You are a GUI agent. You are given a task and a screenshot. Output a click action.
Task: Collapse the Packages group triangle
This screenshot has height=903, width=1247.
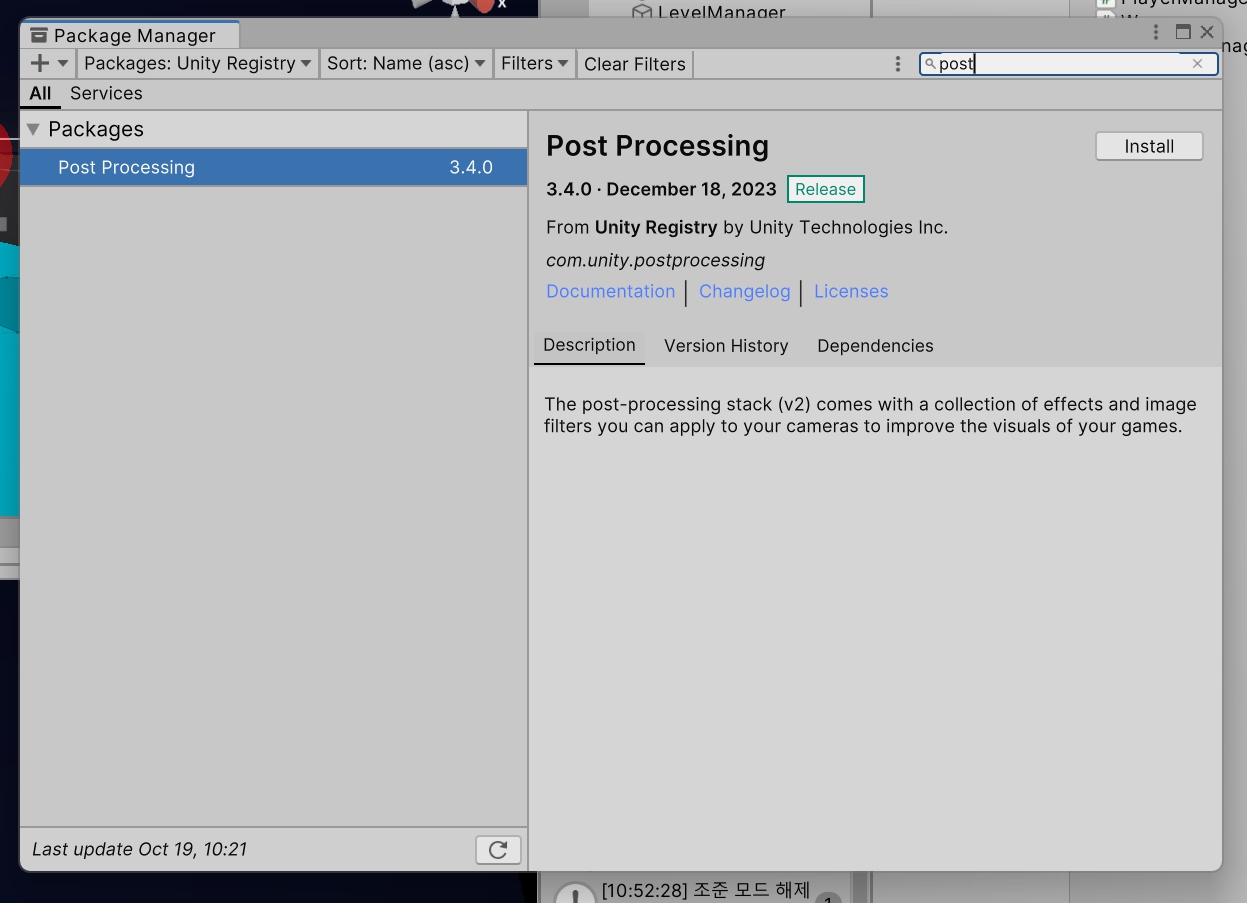click(33, 129)
